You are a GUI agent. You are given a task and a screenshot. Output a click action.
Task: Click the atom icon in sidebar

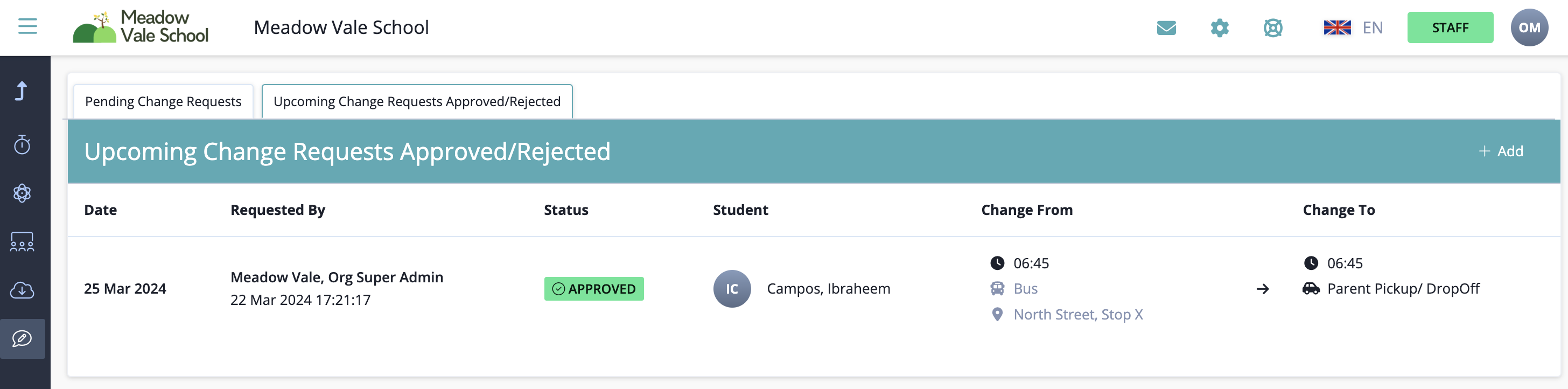23,193
